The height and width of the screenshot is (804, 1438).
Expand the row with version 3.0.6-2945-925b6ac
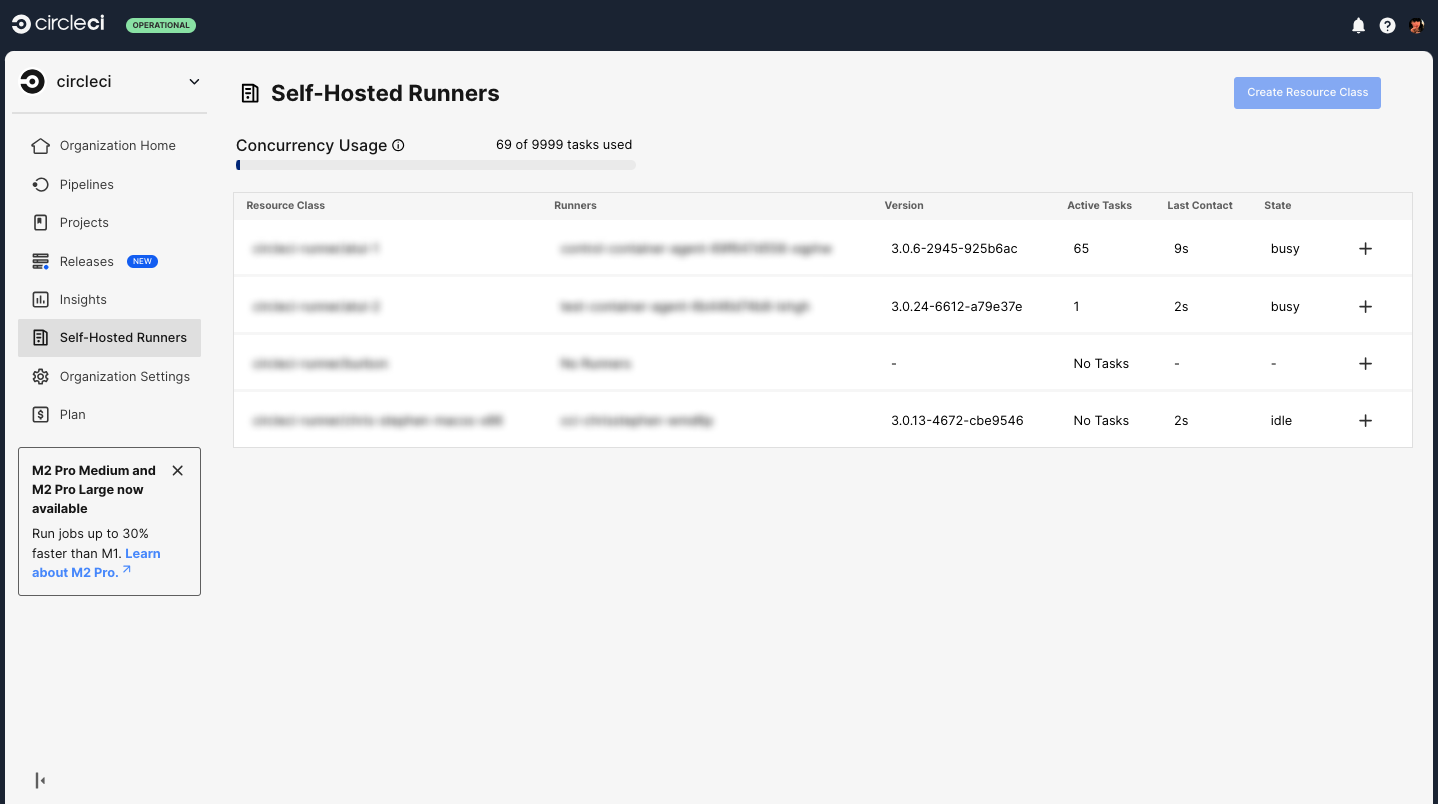(x=1365, y=248)
